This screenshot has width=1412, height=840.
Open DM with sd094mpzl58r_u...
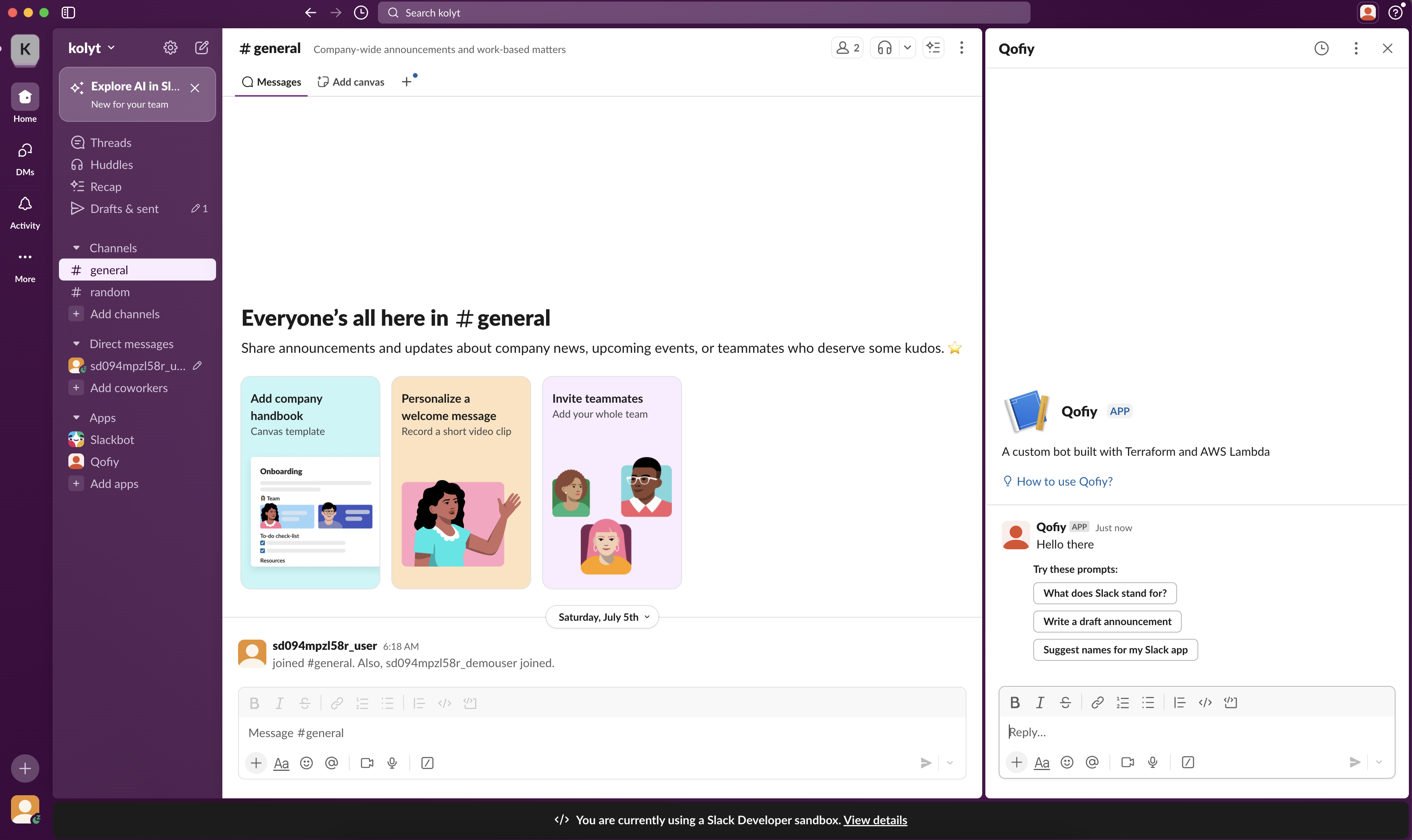[138, 366]
